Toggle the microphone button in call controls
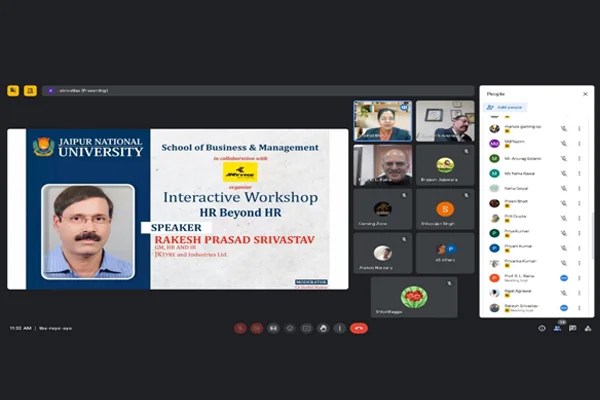 (240, 328)
